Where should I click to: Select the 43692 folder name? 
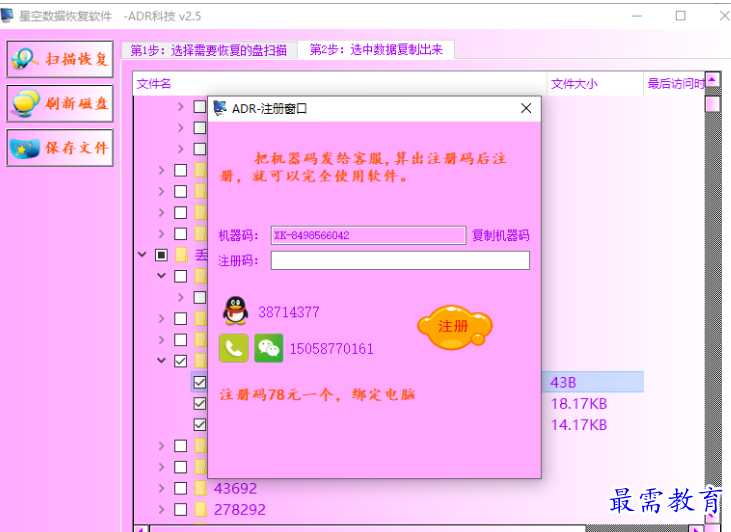tap(235, 488)
